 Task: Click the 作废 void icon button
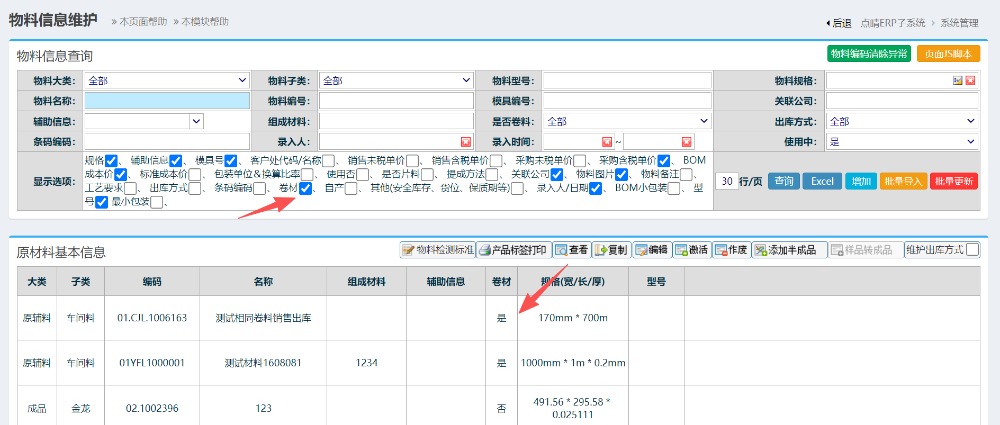click(730, 250)
